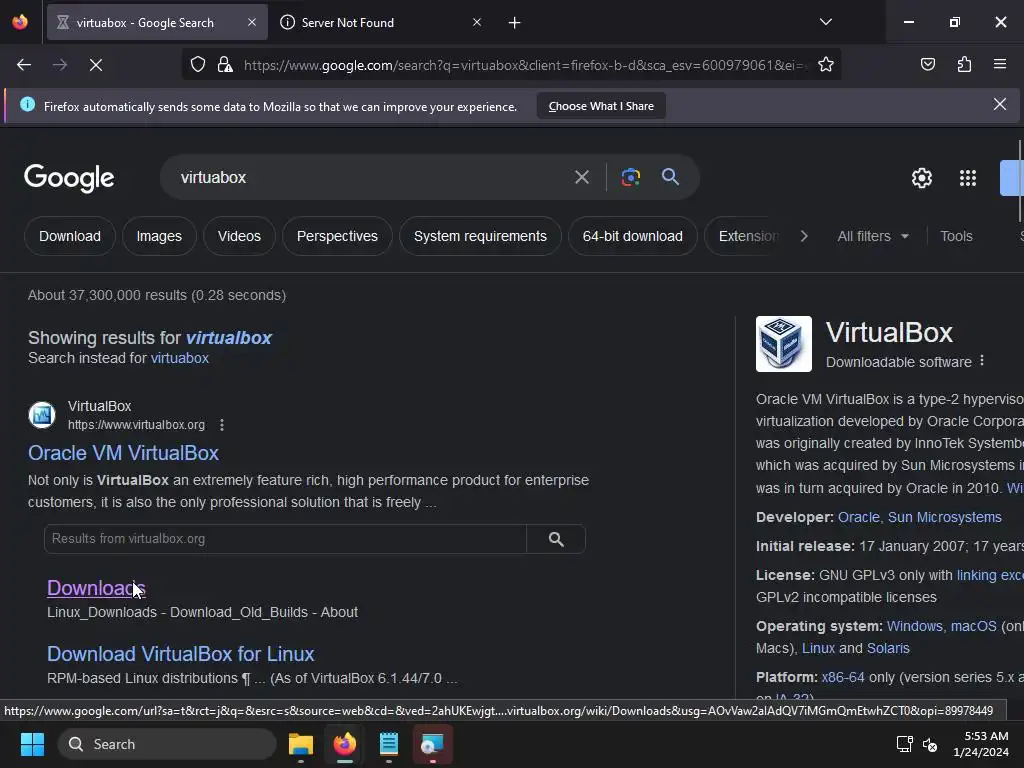Select the Perspectives filter chip
The height and width of the screenshot is (768, 1024).
[x=337, y=236]
